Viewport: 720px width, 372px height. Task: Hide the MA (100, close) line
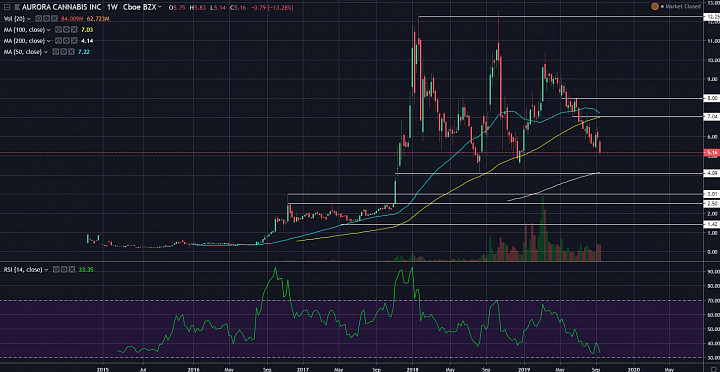point(58,30)
